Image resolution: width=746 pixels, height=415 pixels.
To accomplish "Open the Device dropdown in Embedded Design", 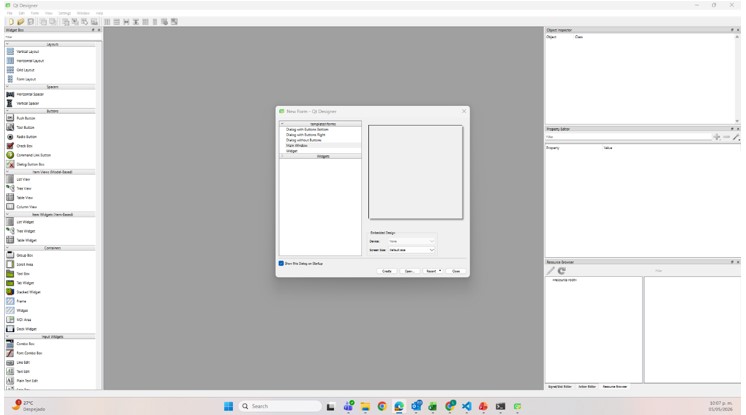I will coord(412,241).
